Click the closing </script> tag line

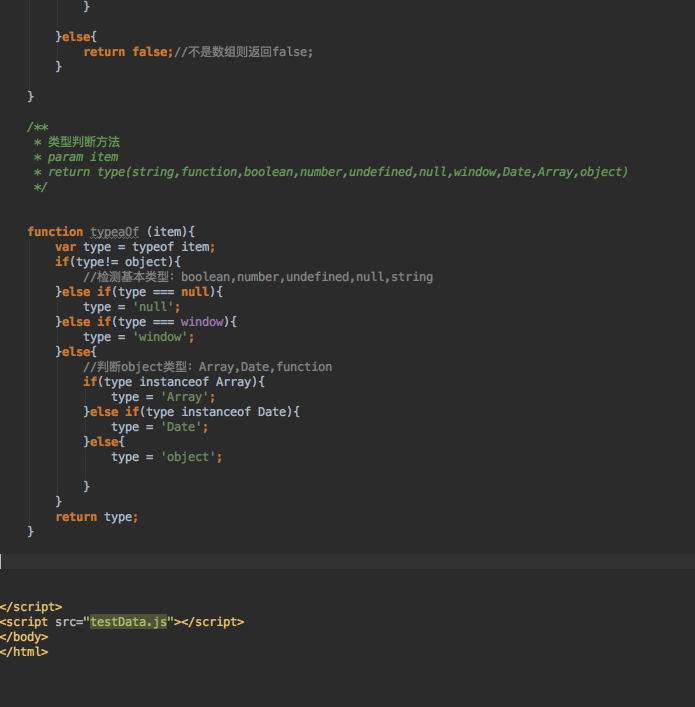tap(31, 607)
